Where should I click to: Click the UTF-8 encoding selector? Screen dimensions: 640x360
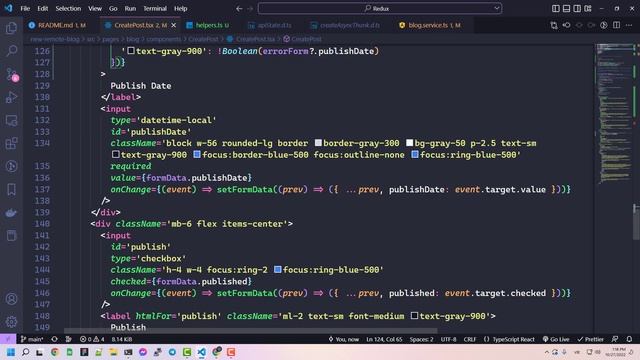pos(448,339)
